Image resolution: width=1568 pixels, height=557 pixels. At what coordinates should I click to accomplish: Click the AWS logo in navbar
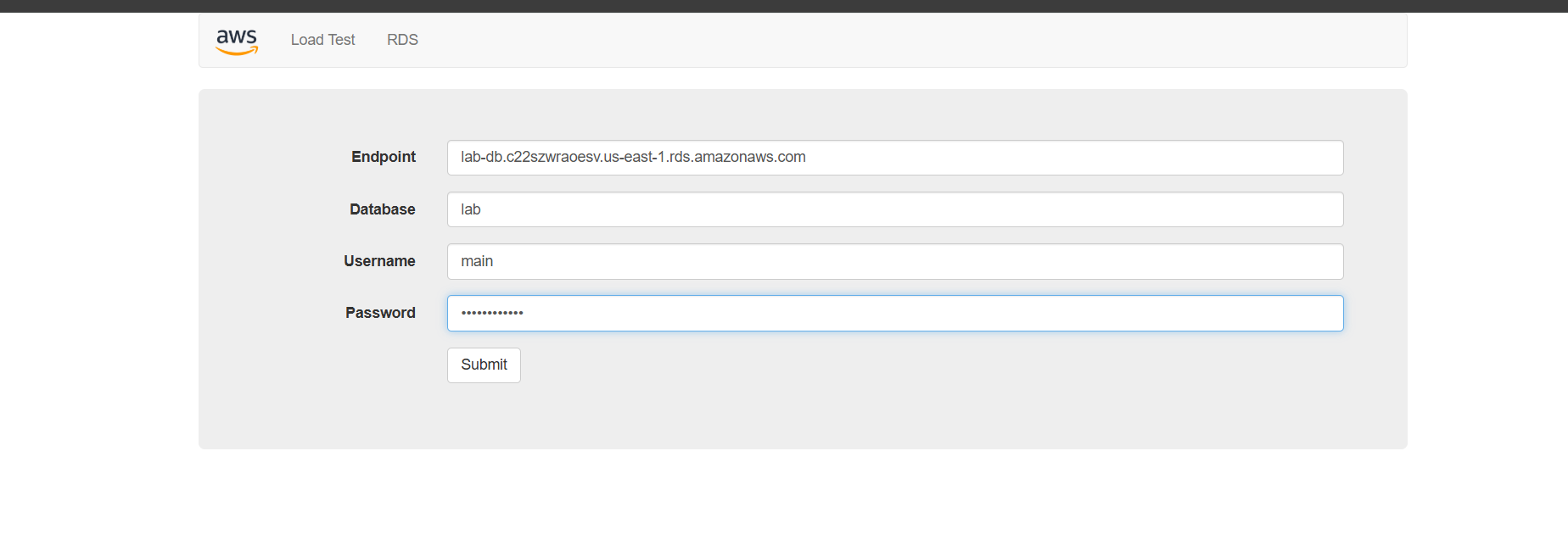[237, 41]
